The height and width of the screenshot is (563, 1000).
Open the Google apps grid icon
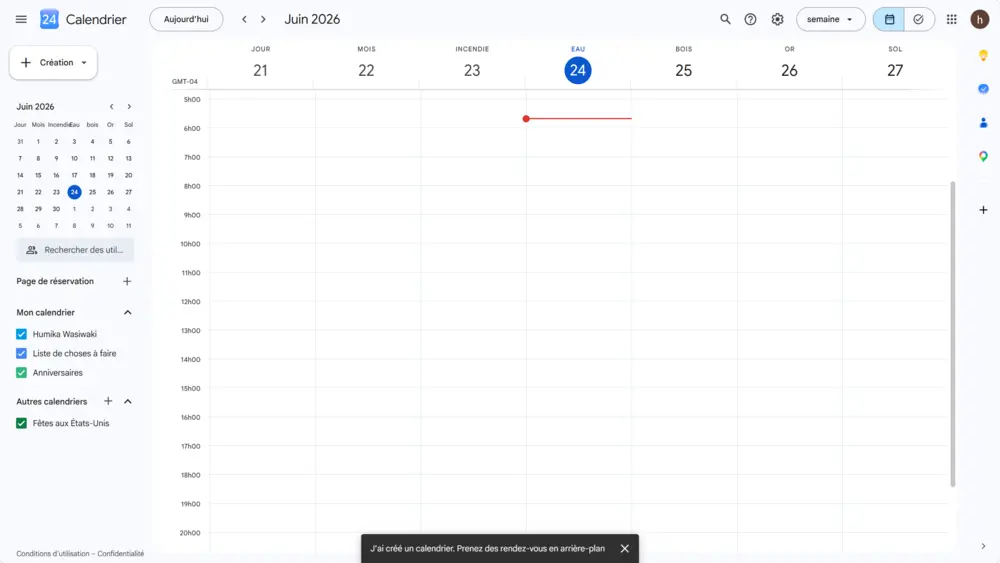(x=952, y=19)
